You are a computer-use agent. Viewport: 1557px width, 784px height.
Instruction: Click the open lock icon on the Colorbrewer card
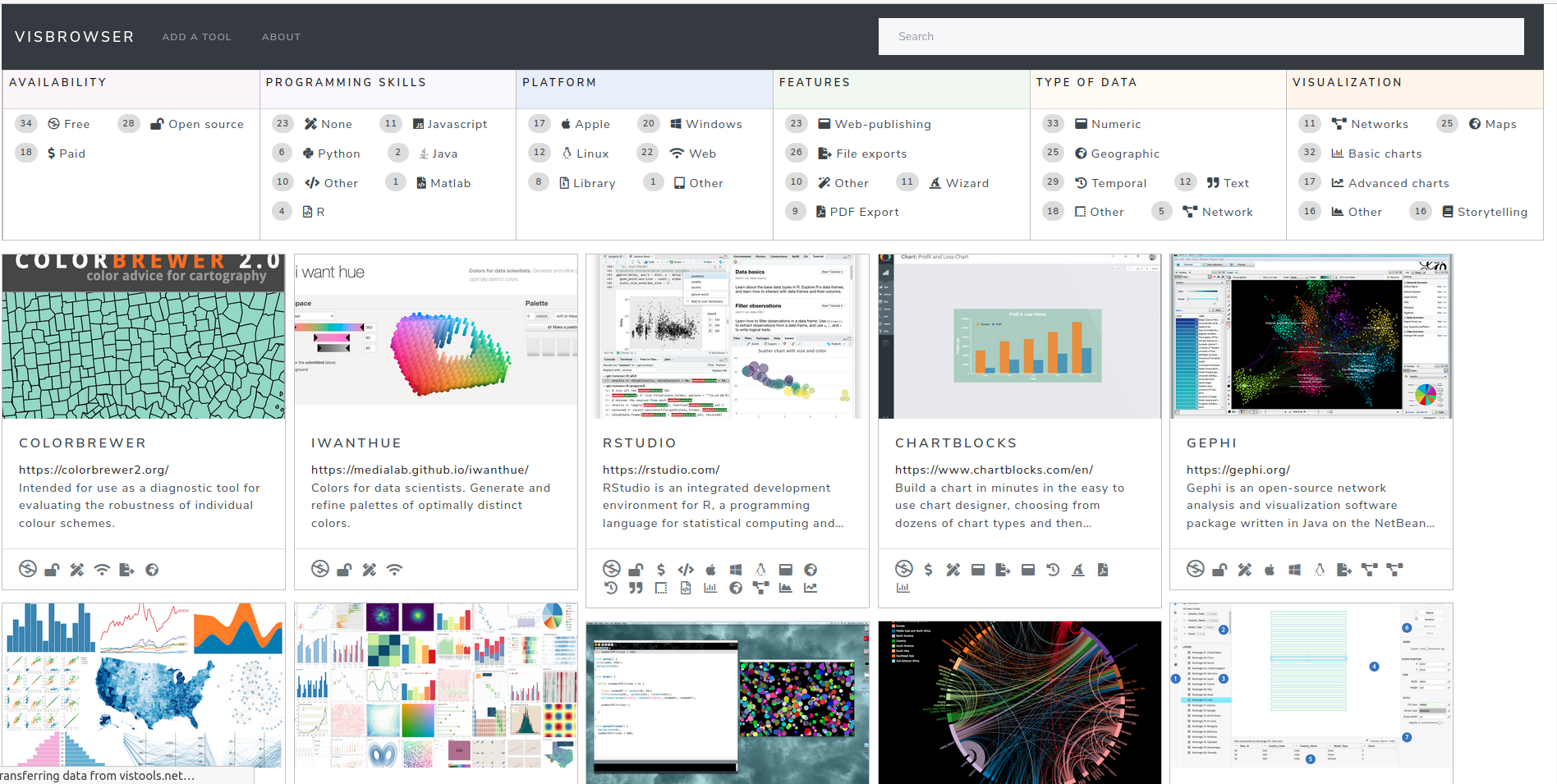pyautogui.click(x=52, y=569)
